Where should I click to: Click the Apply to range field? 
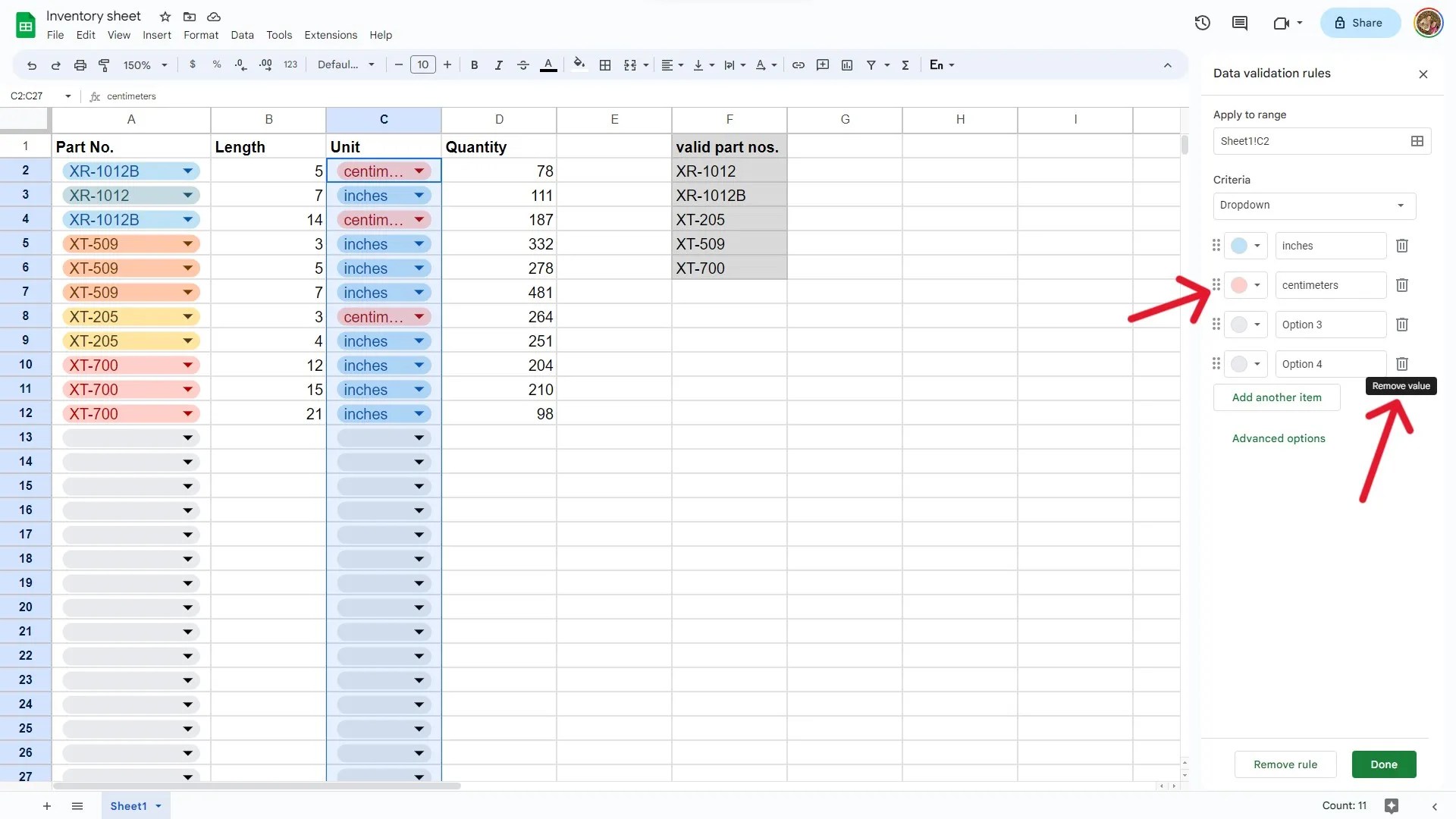tap(1319, 141)
